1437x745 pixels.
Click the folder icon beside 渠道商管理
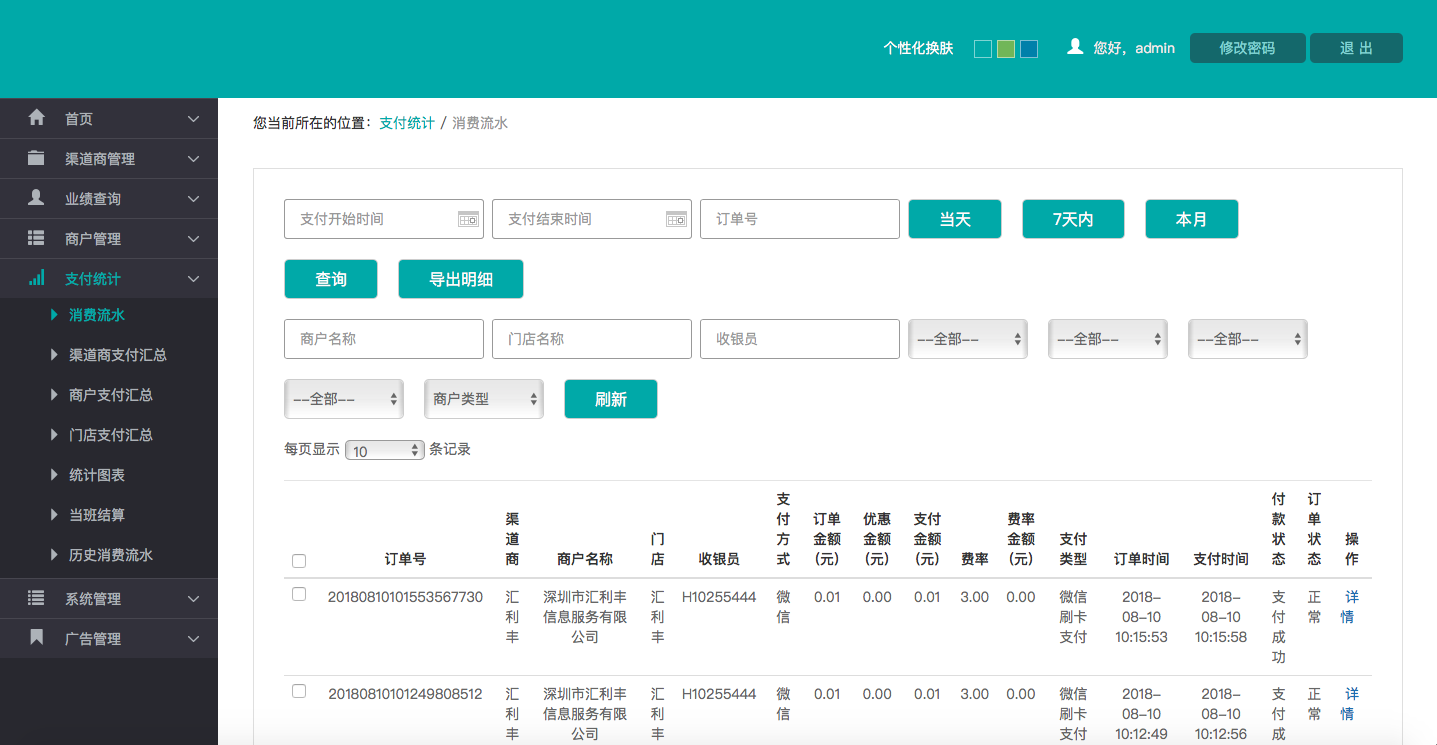pos(36,158)
